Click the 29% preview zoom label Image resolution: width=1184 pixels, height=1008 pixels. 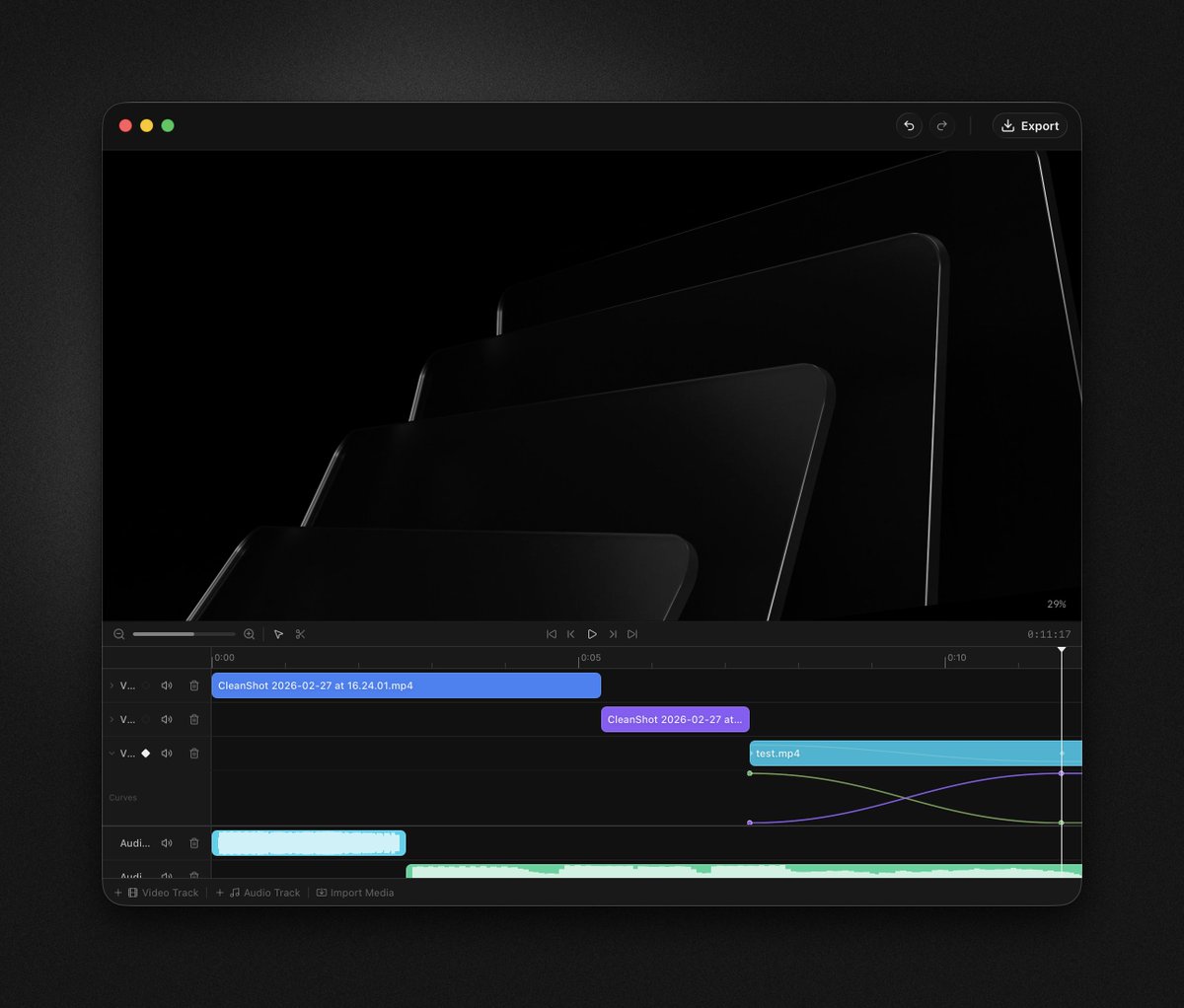click(1057, 604)
